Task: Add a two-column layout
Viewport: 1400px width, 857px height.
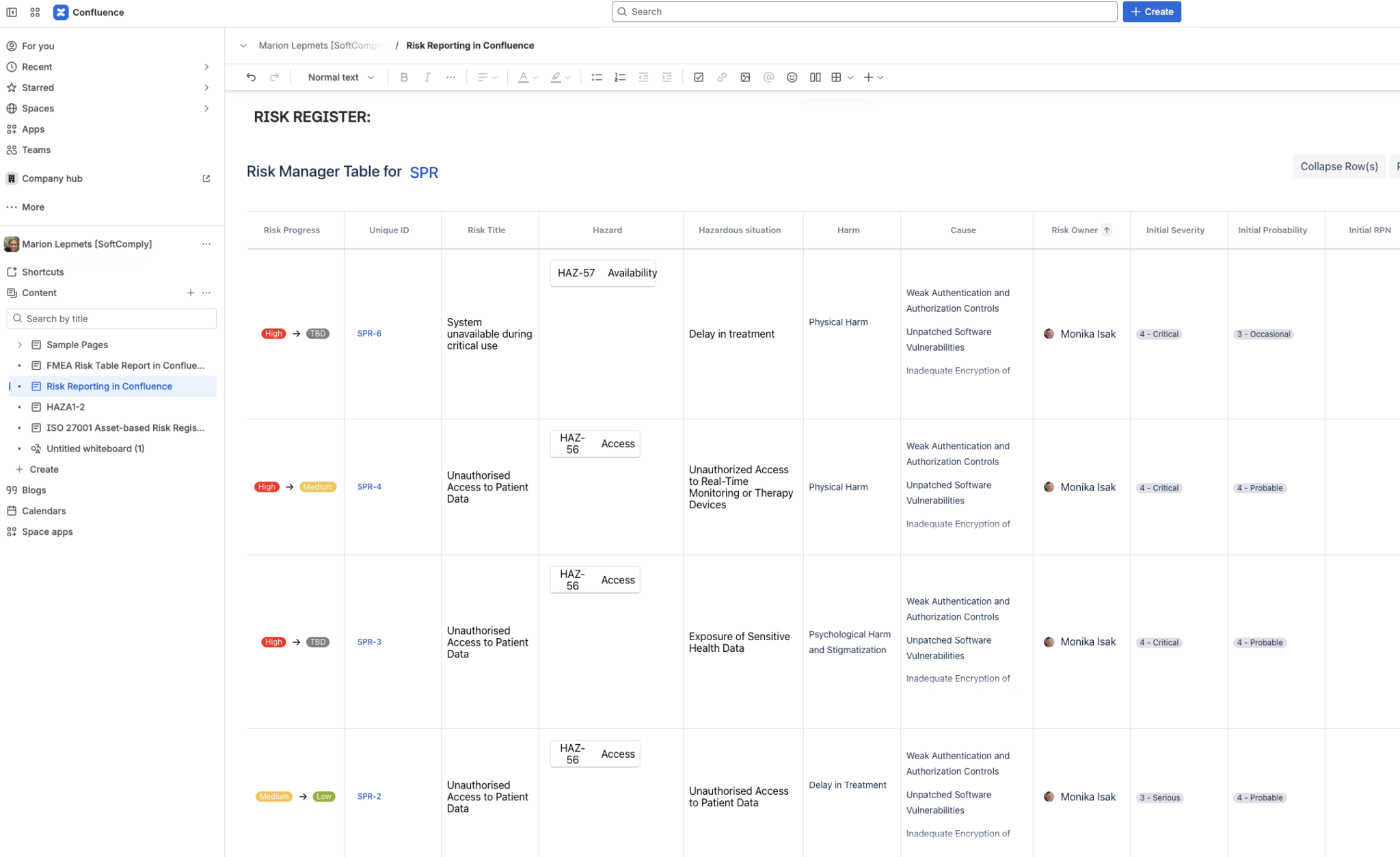Action: (815, 77)
